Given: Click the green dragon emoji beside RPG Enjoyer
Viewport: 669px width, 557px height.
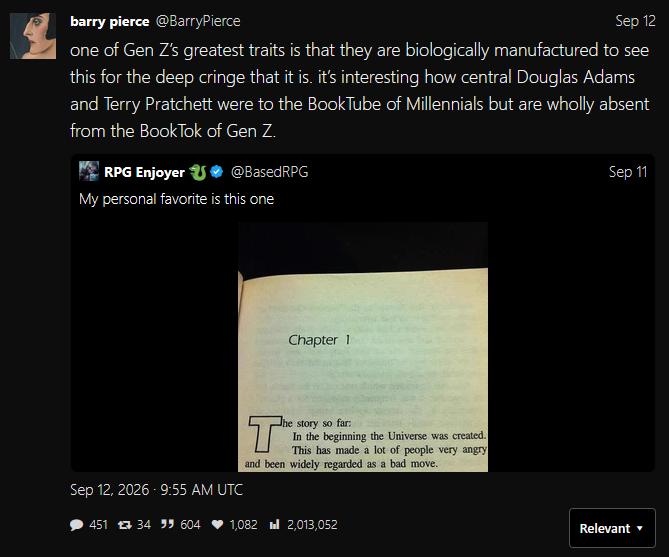Looking at the screenshot, I should pyautogui.click(x=198, y=172).
